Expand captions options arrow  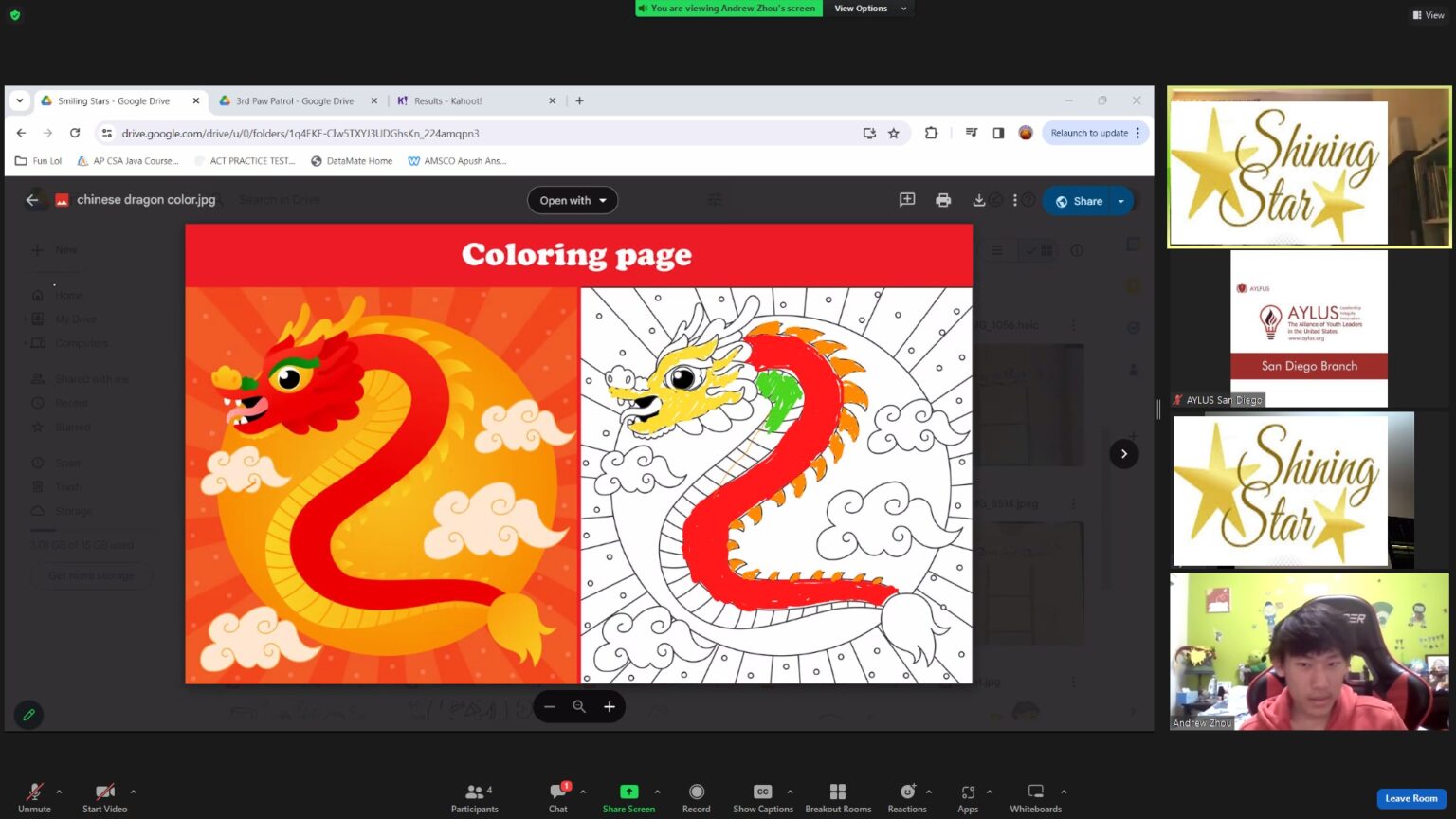click(790, 792)
